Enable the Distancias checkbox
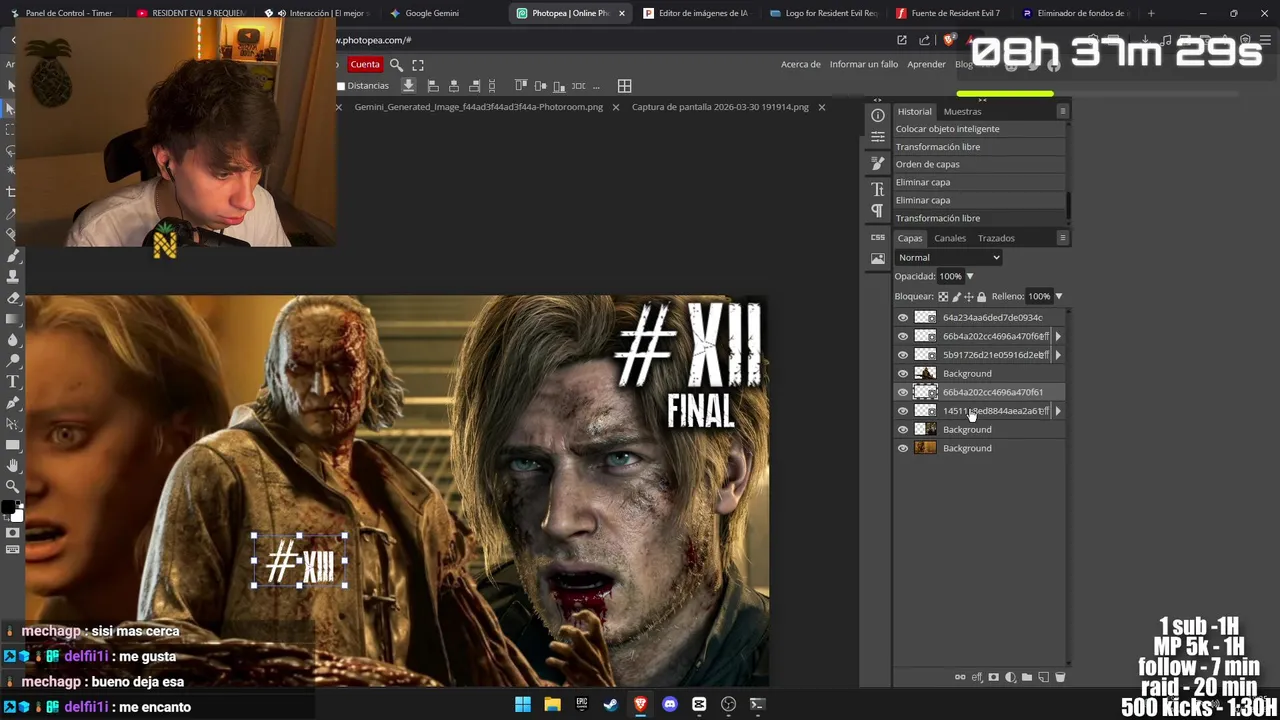The width and height of the screenshot is (1280, 720). 341,86
